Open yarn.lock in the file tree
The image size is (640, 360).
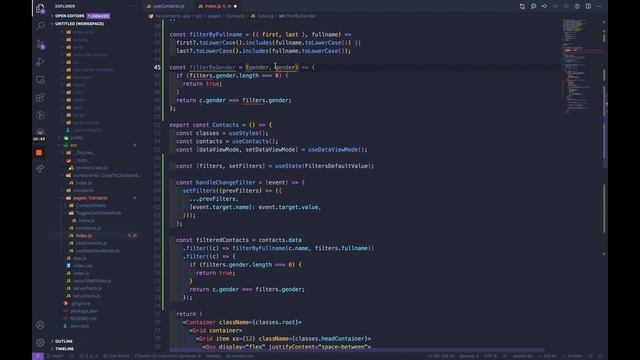(80, 326)
